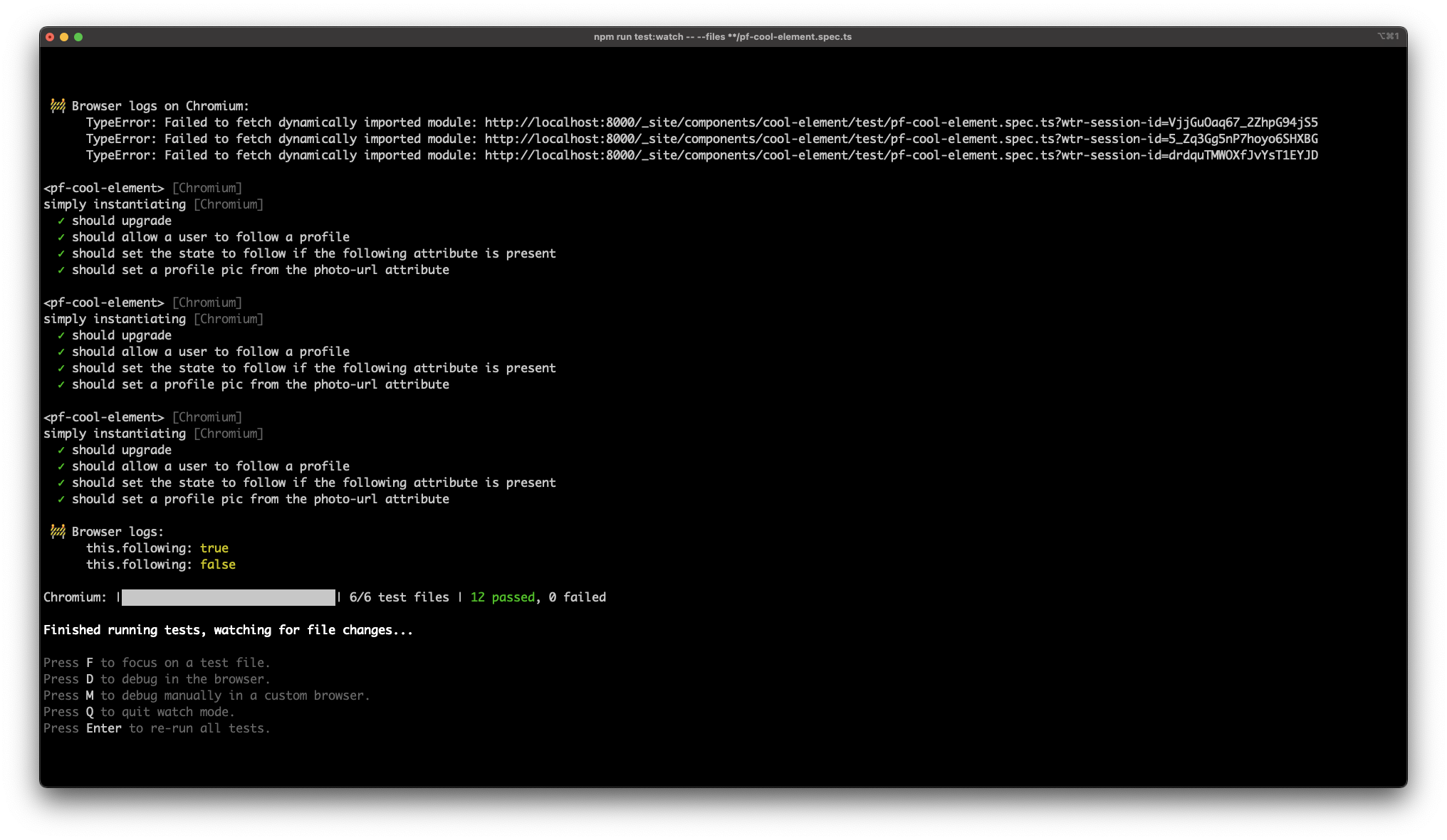Click the Chromium test progress bar
The height and width of the screenshot is (840, 1447).
[x=228, y=597]
